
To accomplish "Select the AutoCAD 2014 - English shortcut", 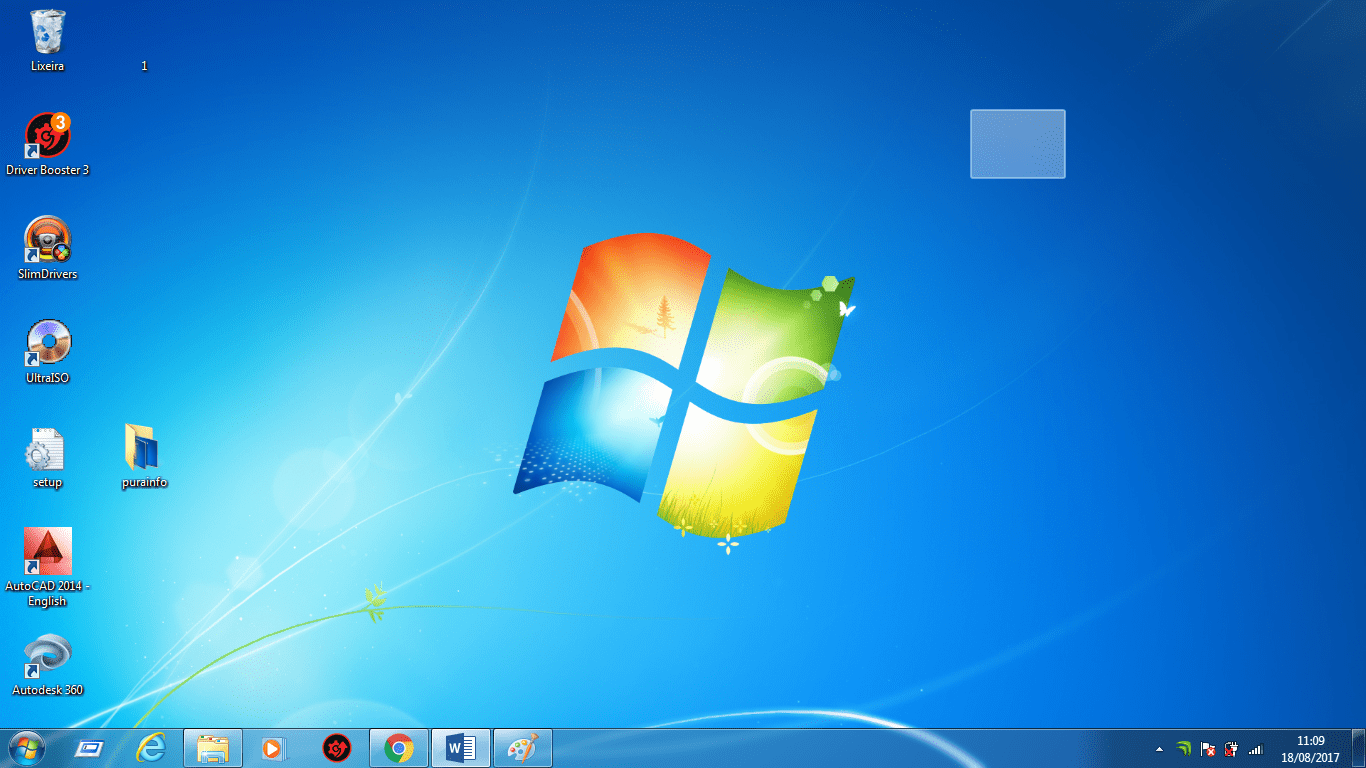I will (x=47, y=568).
